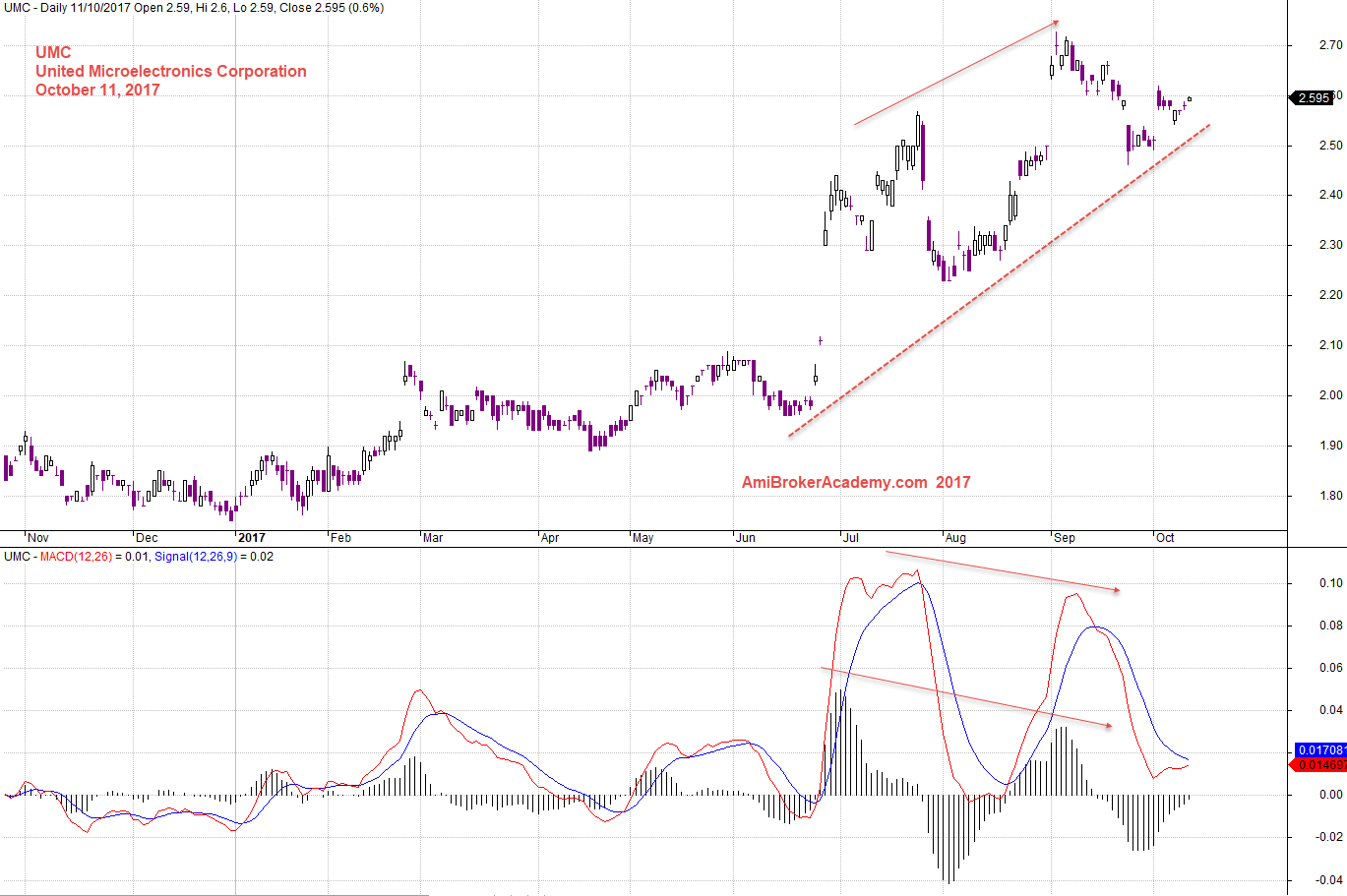Click the 2.30 price axis label
Screen dimensions: 1347x896
[x=1330, y=245]
